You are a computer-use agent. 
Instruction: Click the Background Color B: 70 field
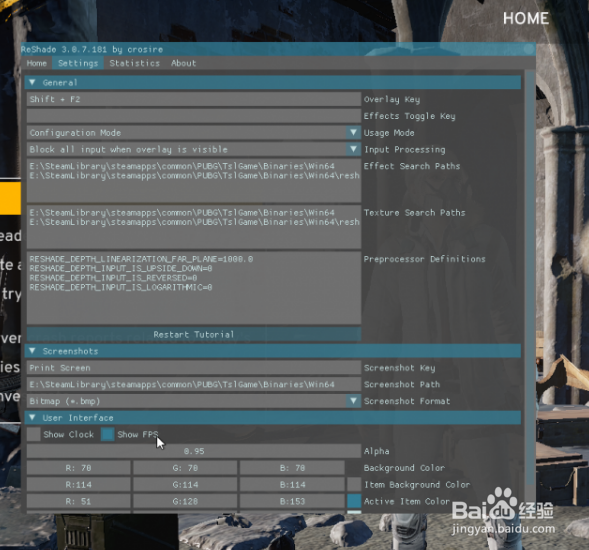click(292, 468)
